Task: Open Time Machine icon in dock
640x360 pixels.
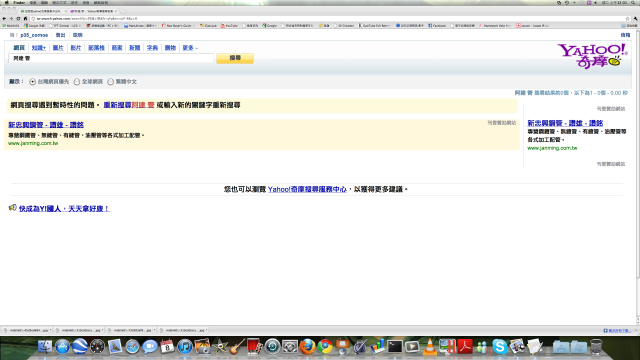Action: (272, 347)
